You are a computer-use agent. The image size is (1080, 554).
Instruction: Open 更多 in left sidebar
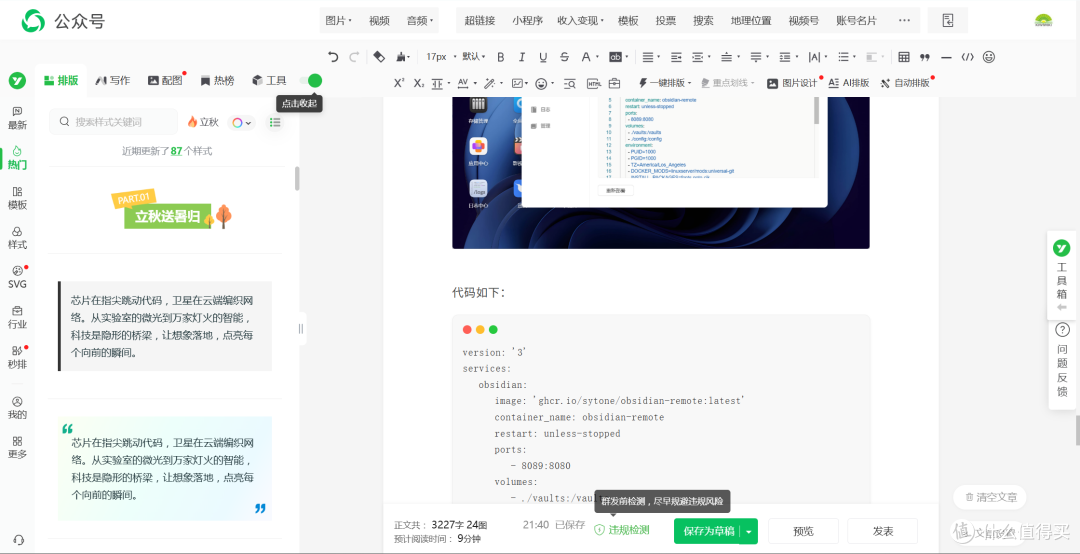point(17,447)
